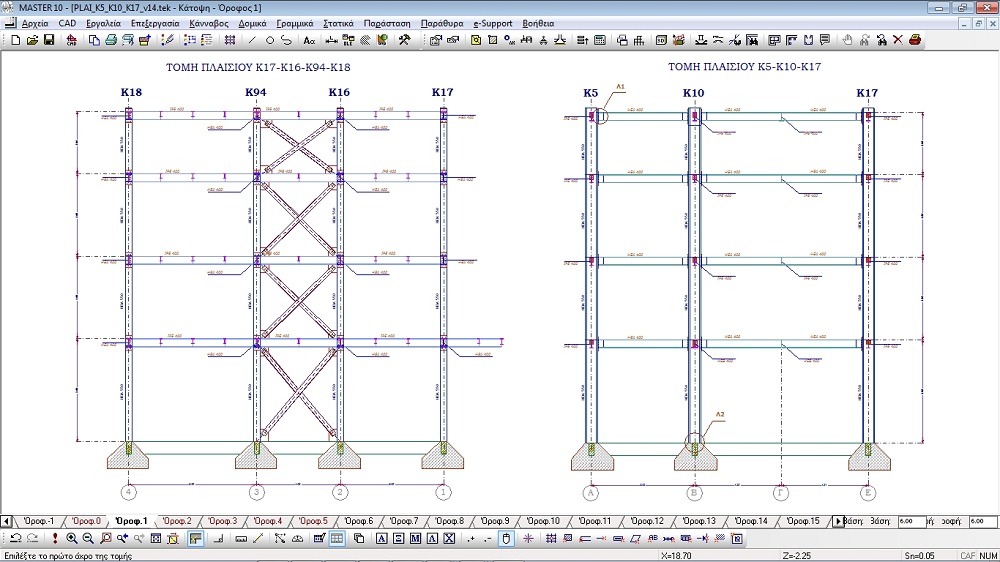Click the first 6.00 value field
This screenshot has width=1000, height=562.
pyautogui.click(x=911, y=521)
